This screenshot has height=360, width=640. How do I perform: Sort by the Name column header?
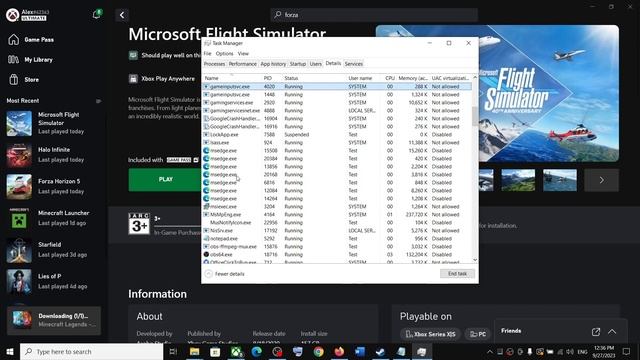[232, 78]
